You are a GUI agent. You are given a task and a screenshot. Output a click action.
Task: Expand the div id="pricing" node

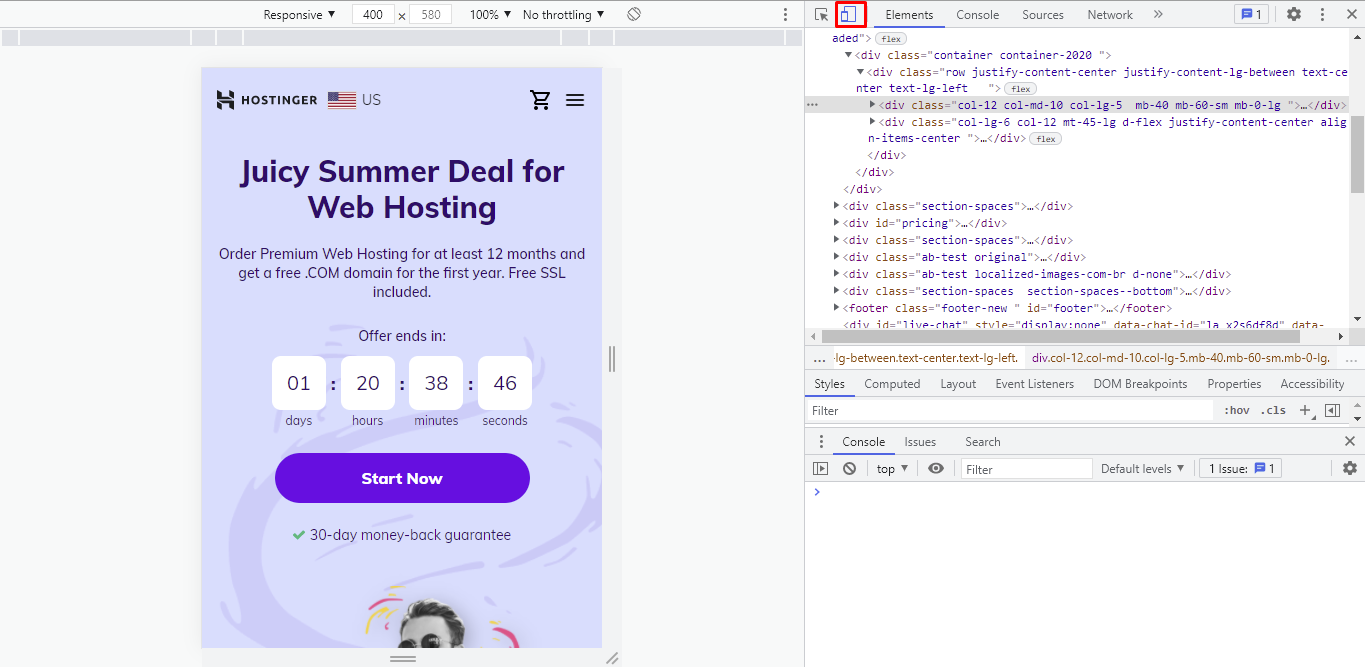tap(837, 223)
